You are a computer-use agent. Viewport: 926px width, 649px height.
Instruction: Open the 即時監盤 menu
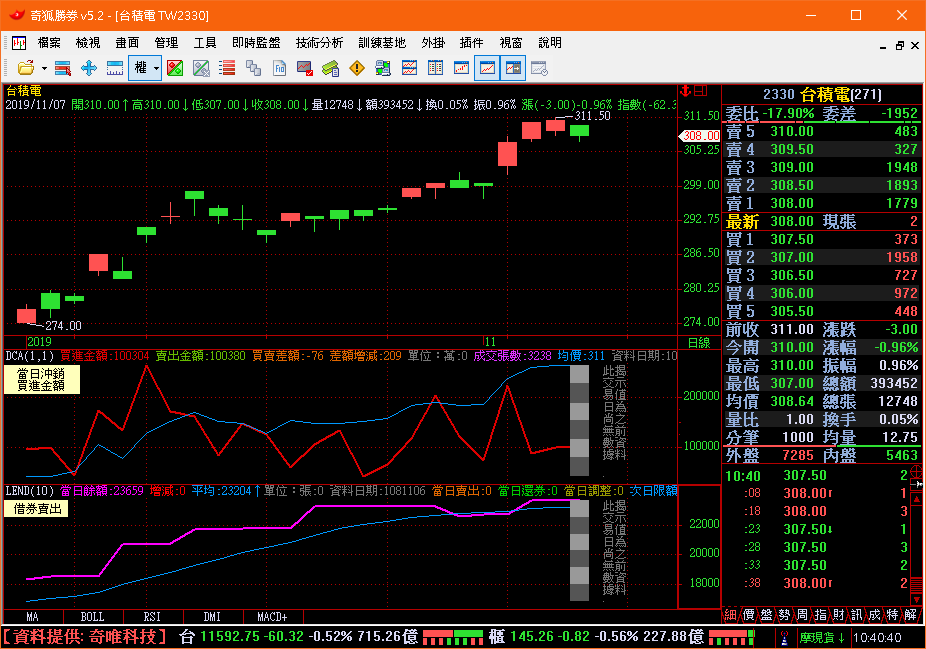[x=256, y=43]
